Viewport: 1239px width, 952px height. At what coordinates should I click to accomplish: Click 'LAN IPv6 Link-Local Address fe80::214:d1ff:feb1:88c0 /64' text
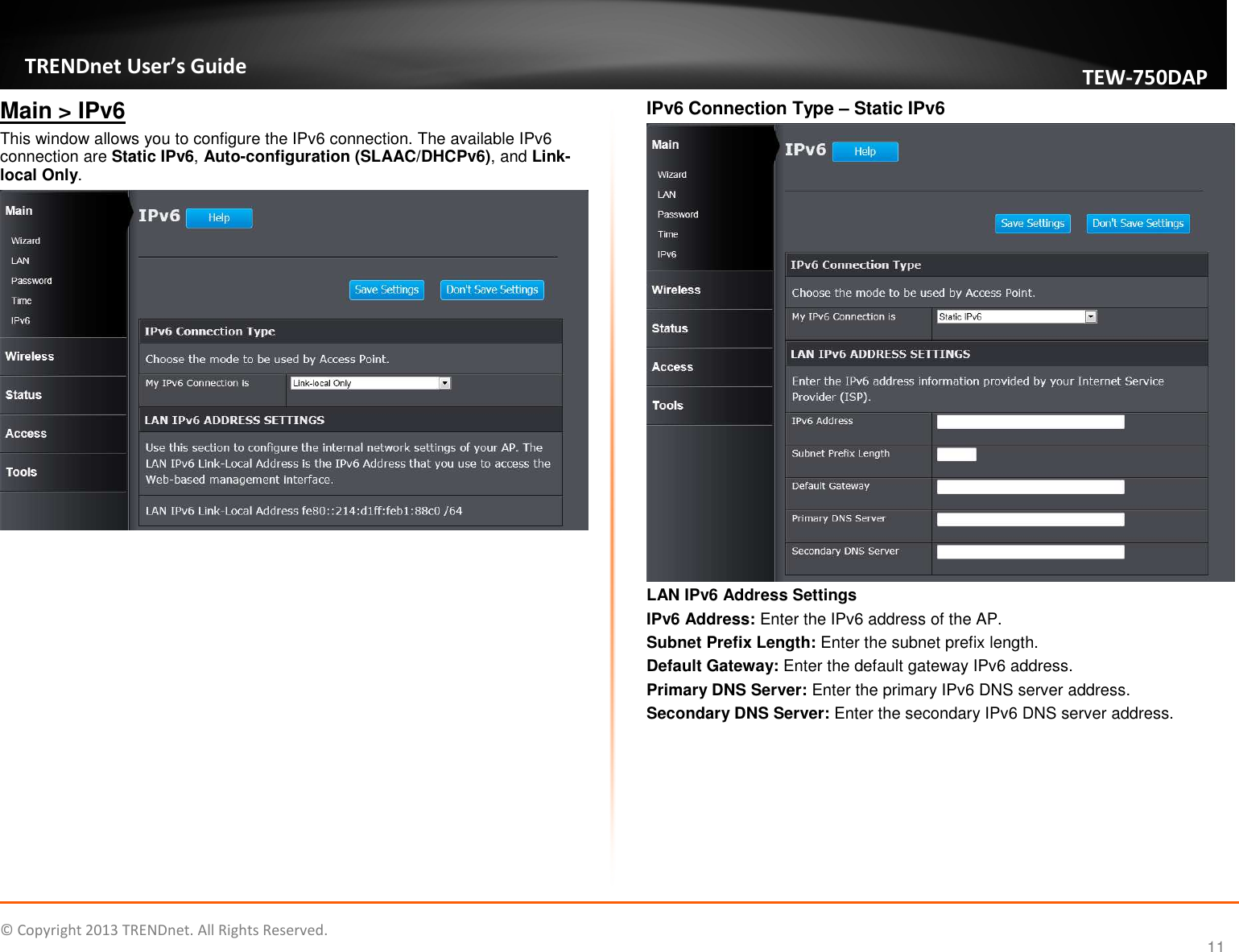click(304, 511)
